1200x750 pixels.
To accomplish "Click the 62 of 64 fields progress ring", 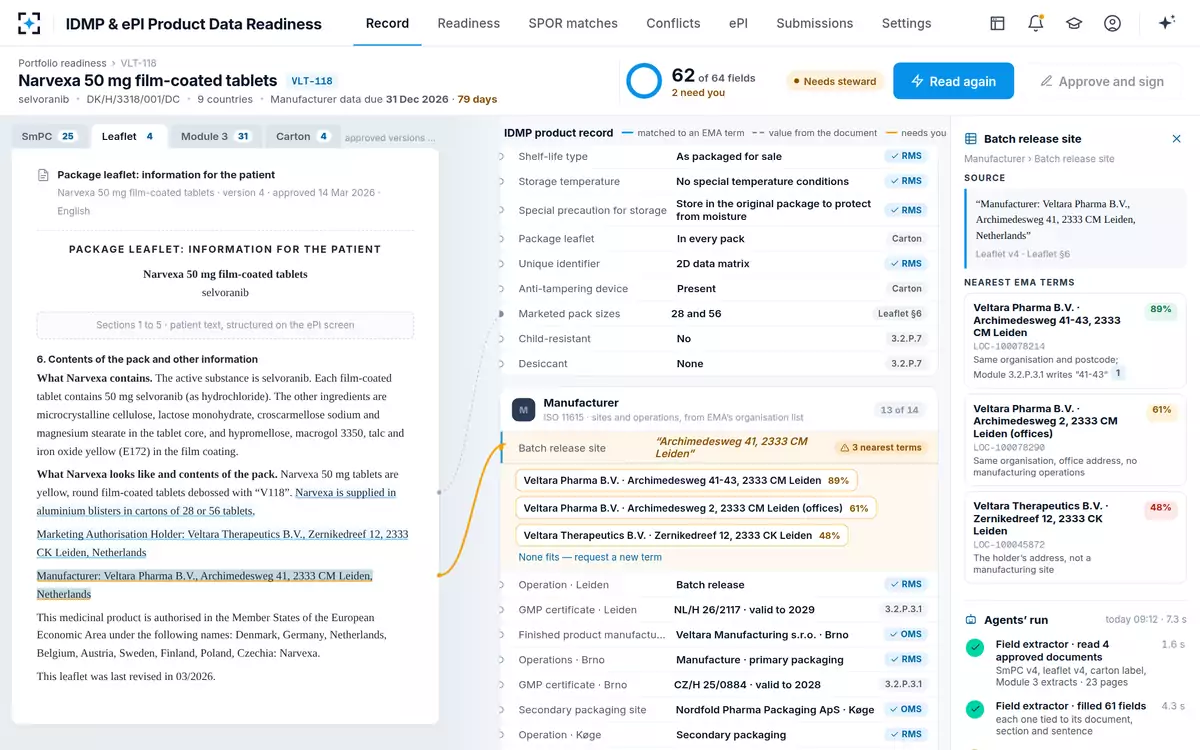I will point(644,81).
